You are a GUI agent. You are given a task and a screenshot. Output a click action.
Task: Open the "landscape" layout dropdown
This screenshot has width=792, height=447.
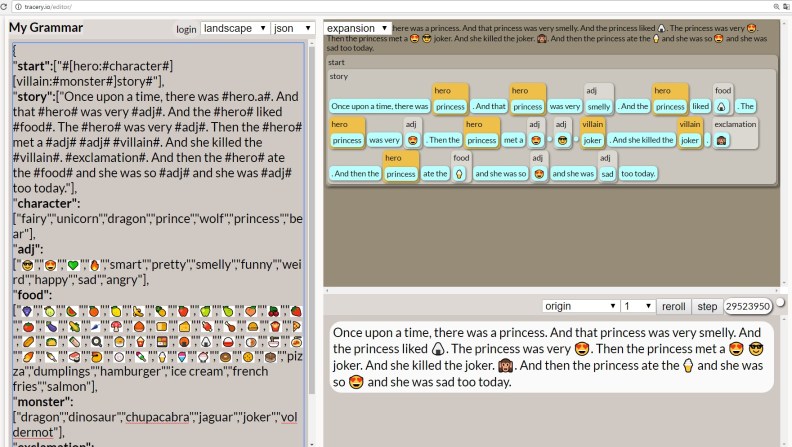[234, 29]
